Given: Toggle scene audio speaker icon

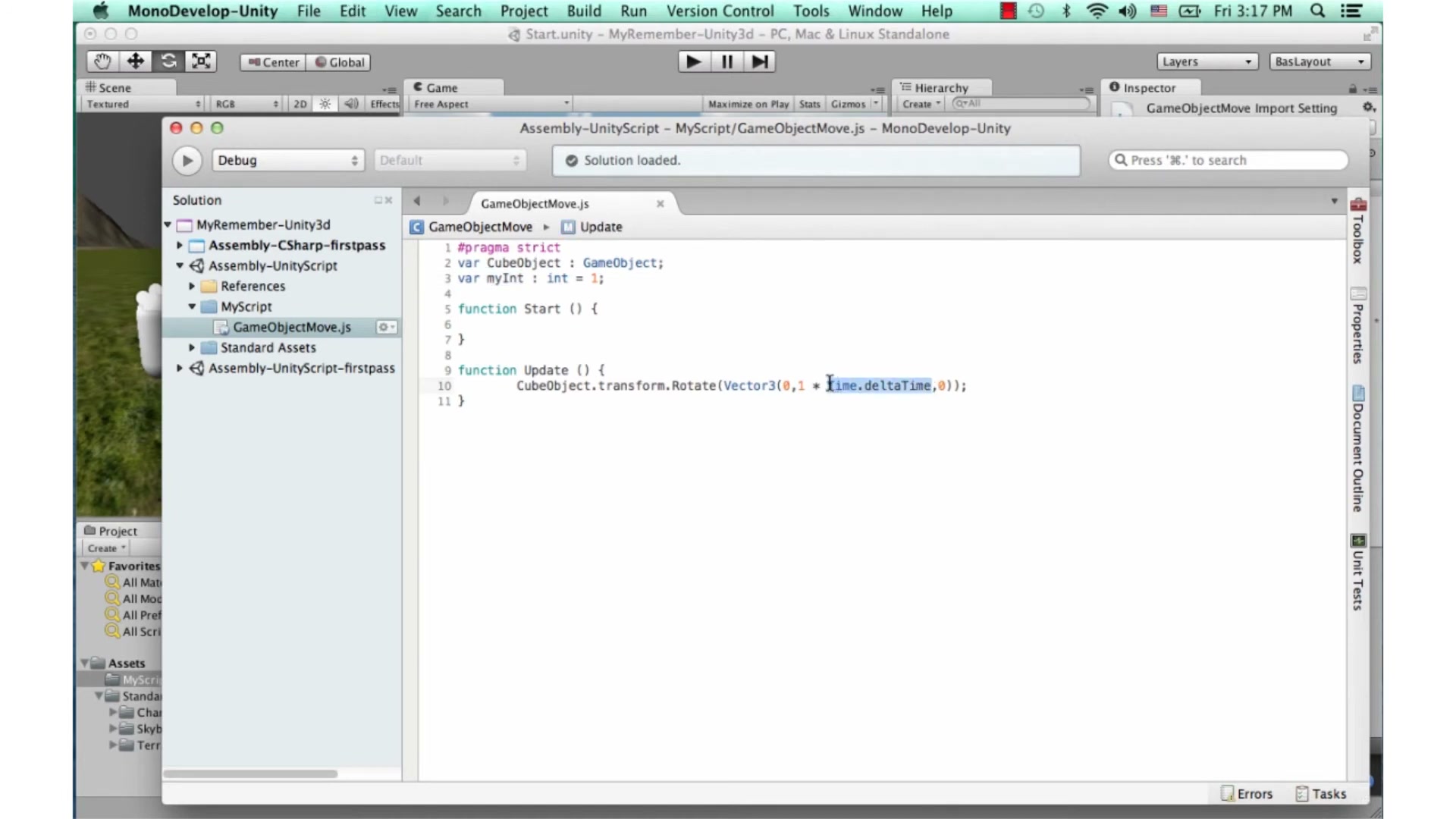Looking at the screenshot, I should 351,104.
